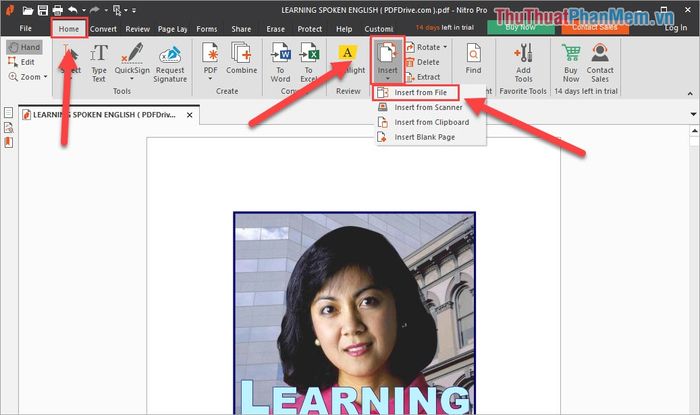Open the Customize Quick Access Toolbar arrow
Viewport: 700px width, 415px height.
(133, 10)
